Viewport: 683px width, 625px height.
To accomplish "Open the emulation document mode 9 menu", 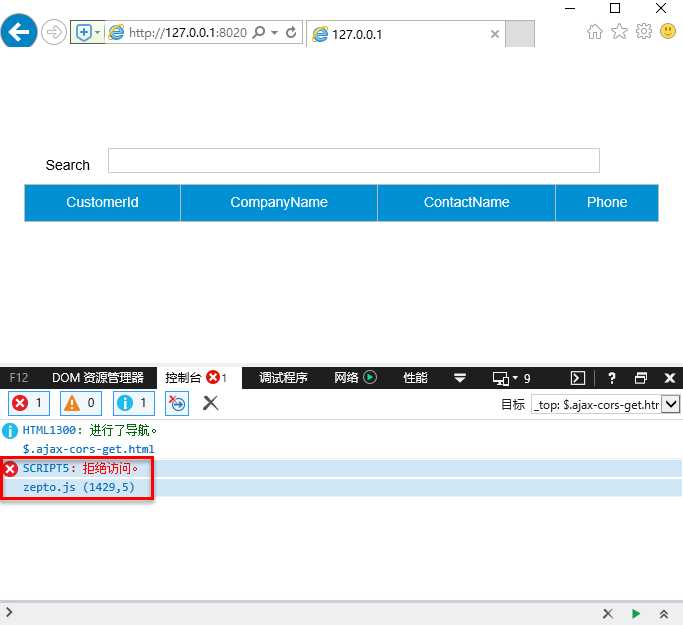I will click(511, 378).
